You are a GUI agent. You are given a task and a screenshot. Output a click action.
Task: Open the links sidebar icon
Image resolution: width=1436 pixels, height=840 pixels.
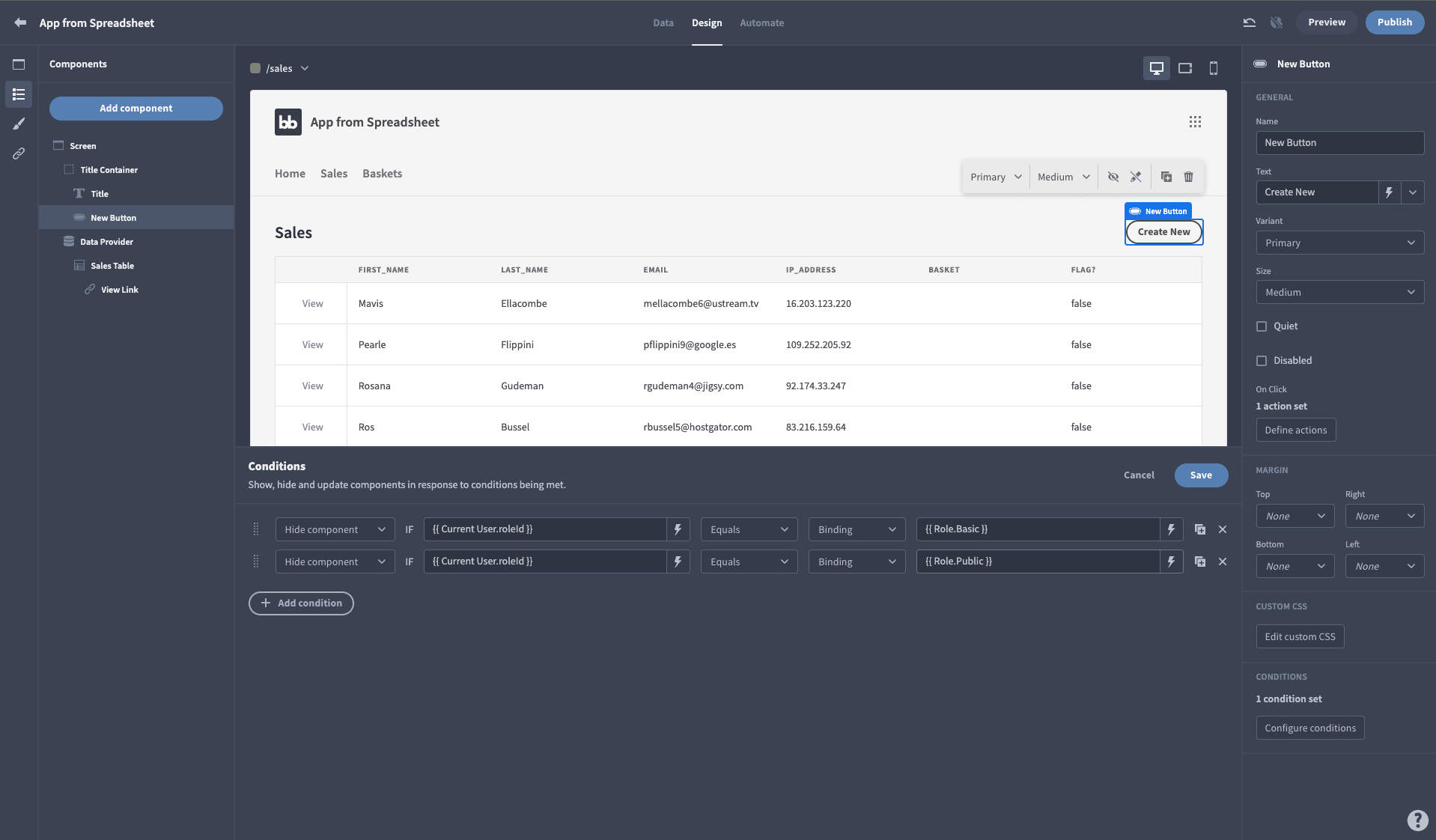(x=19, y=153)
